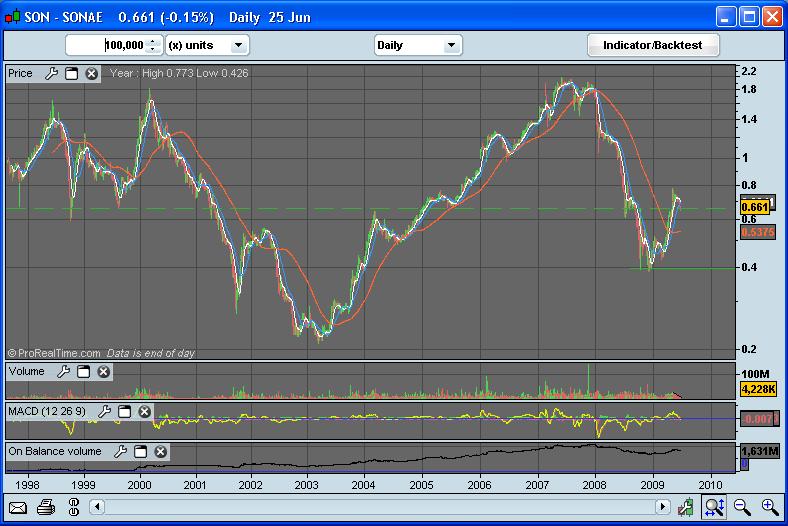788x526 pixels.
Task: Click the 1,631M OBV value
Action: click(x=760, y=451)
